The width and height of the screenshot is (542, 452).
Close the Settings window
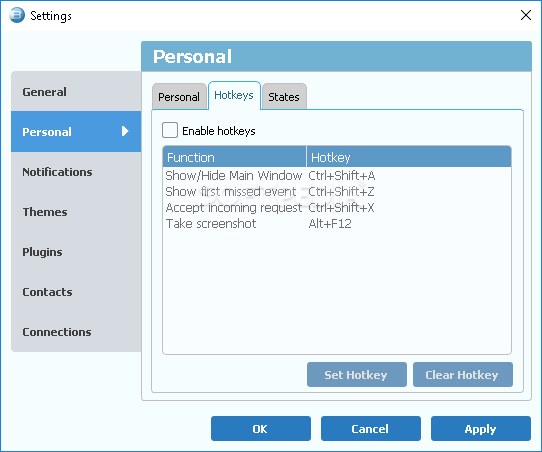tap(526, 15)
